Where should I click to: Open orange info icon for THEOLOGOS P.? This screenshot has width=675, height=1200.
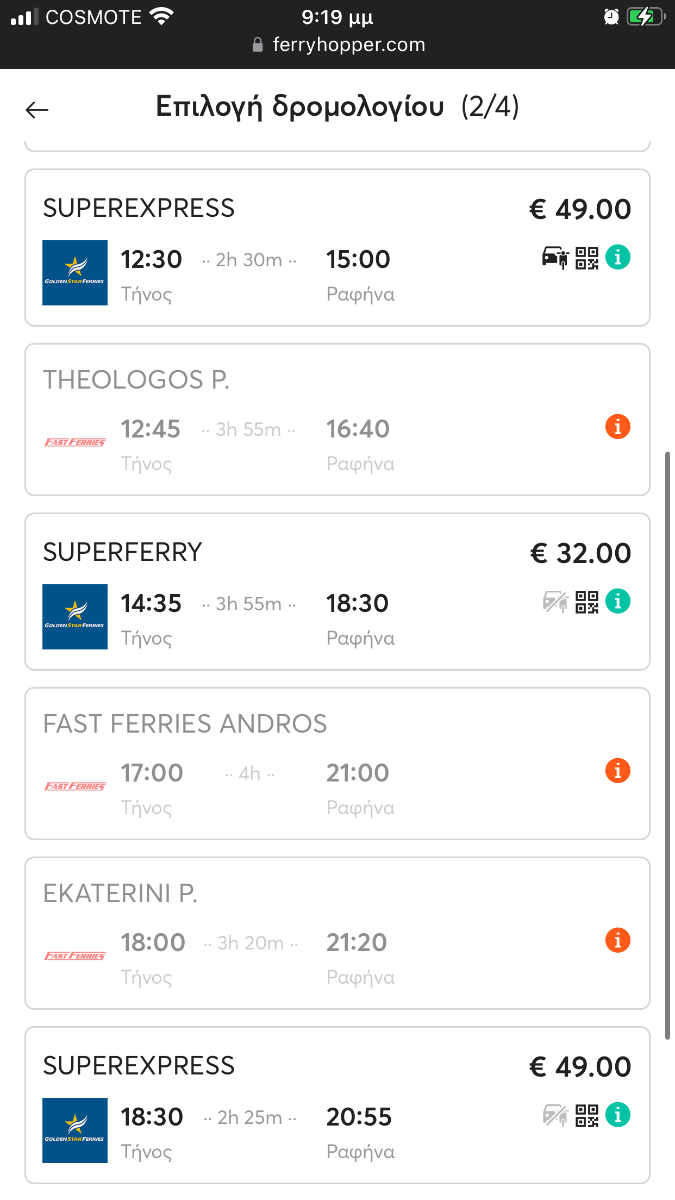(x=618, y=427)
